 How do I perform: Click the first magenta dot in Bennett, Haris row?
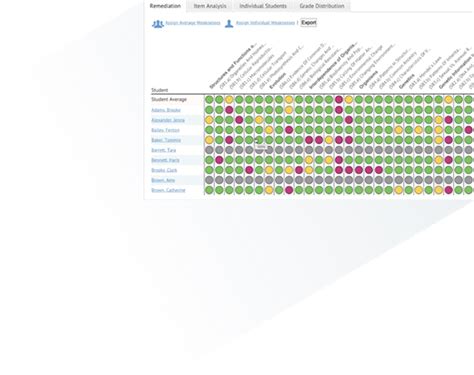click(219, 160)
